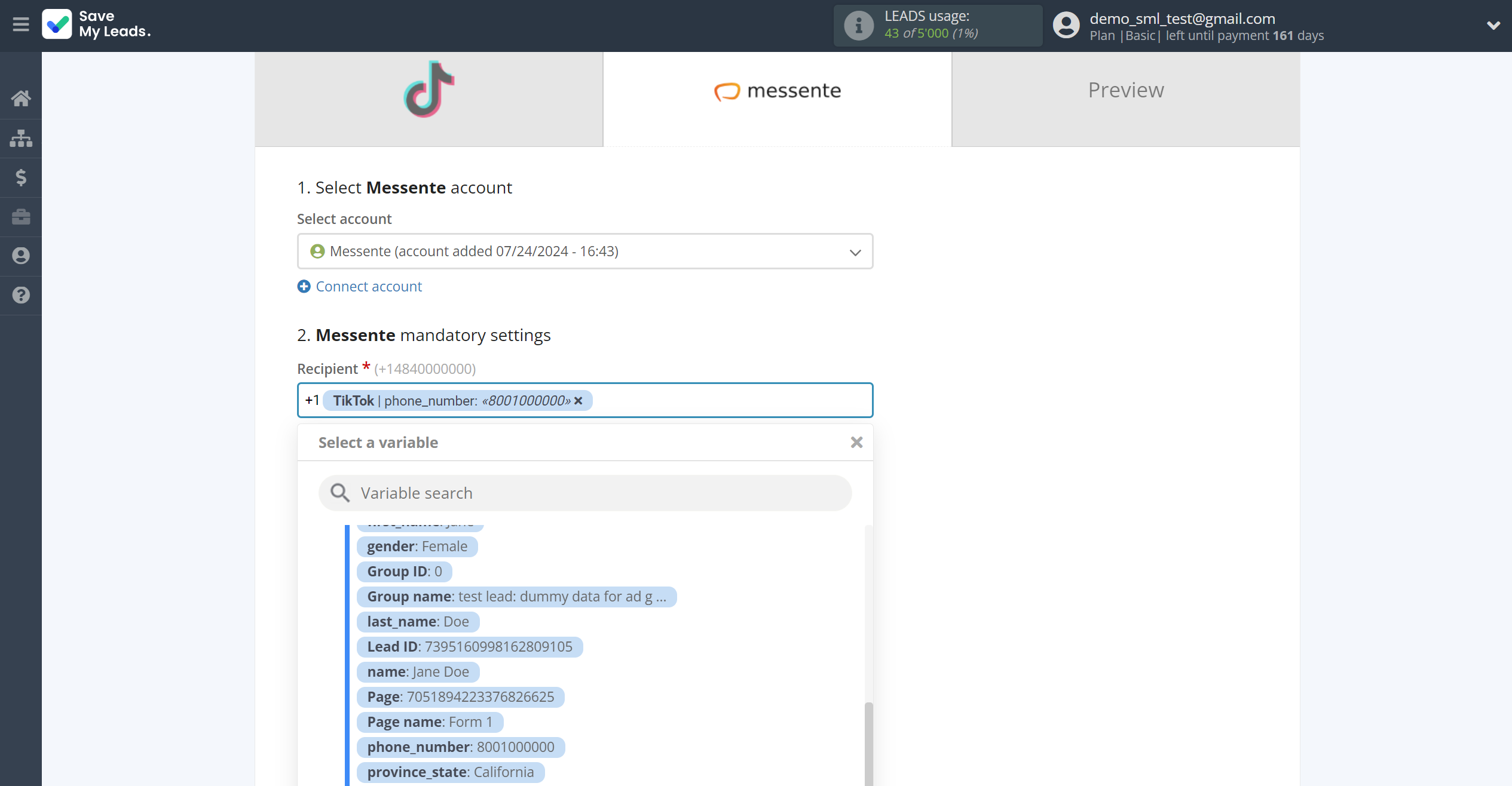The width and height of the screenshot is (1512, 786).
Task: Select the name: Jane Doe variable
Action: coord(418,672)
